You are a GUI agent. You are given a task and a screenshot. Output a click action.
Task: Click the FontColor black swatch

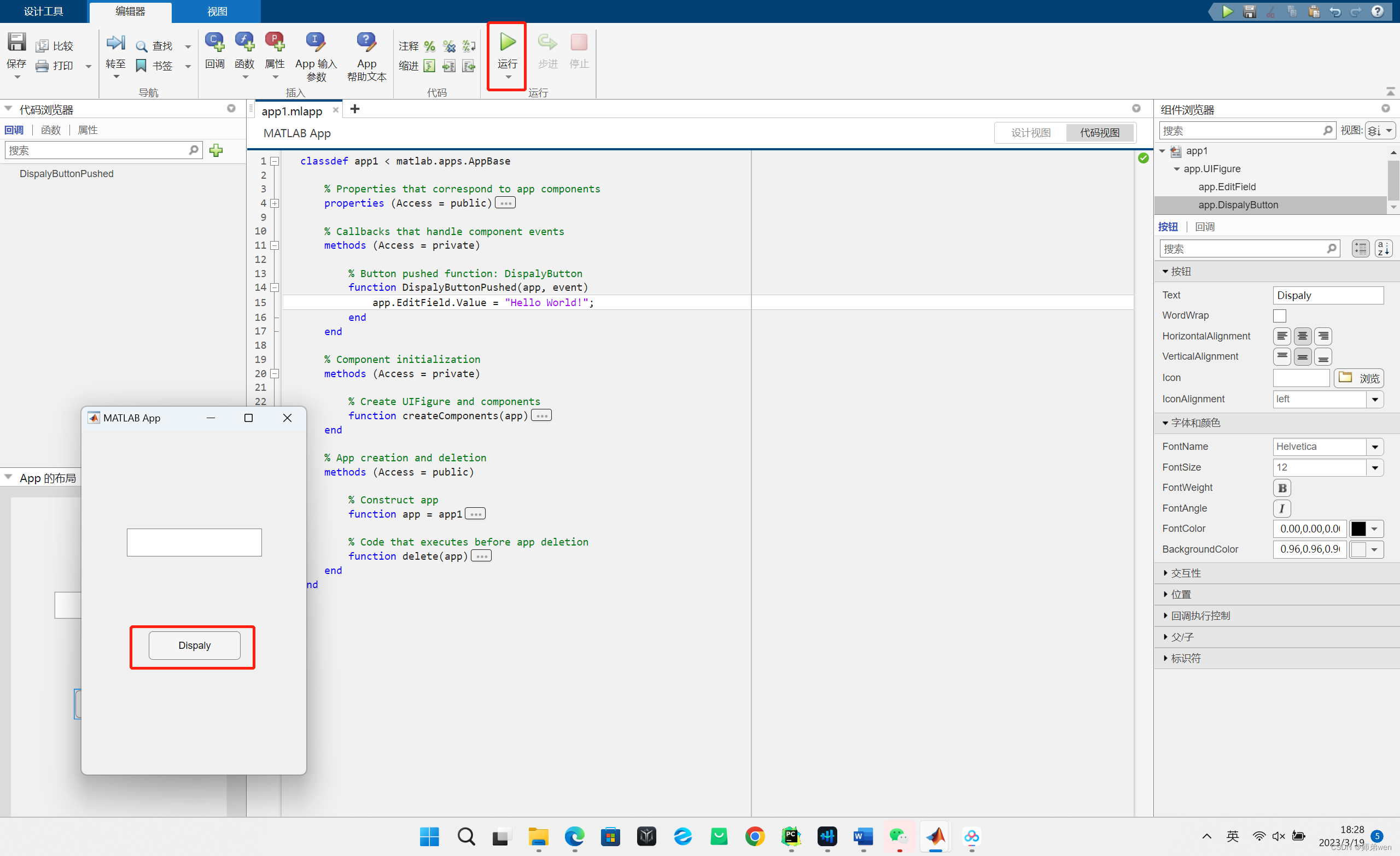tap(1358, 529)
